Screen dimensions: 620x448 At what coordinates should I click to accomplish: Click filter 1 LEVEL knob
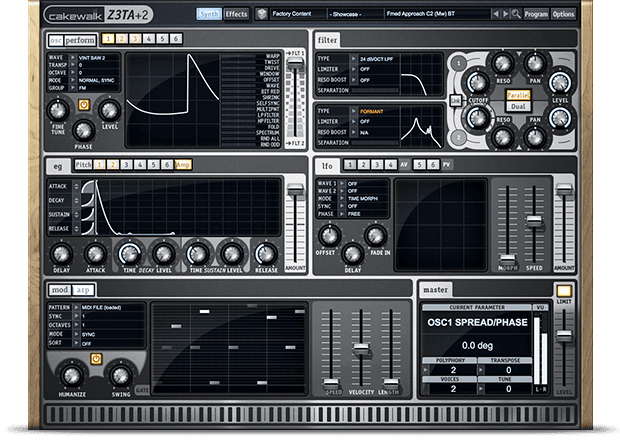tap(560, 83)
